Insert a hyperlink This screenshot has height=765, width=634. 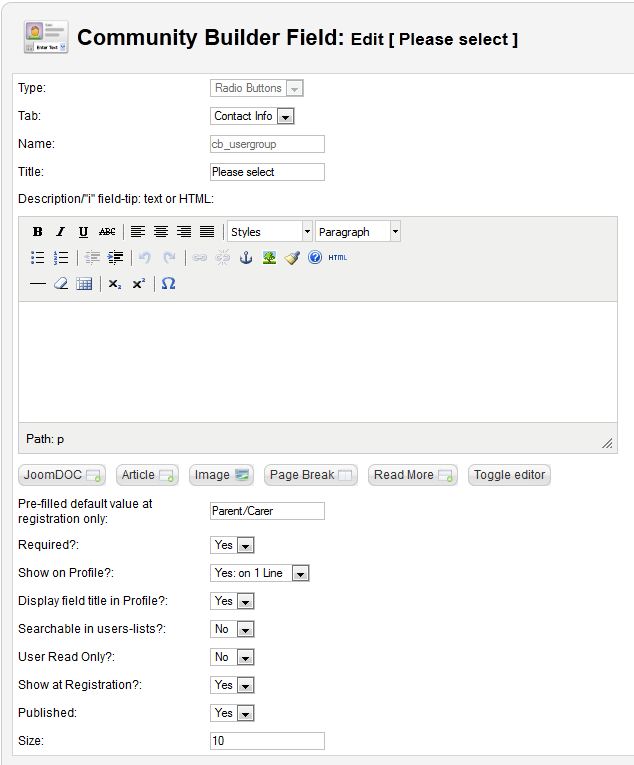(199, 258)
